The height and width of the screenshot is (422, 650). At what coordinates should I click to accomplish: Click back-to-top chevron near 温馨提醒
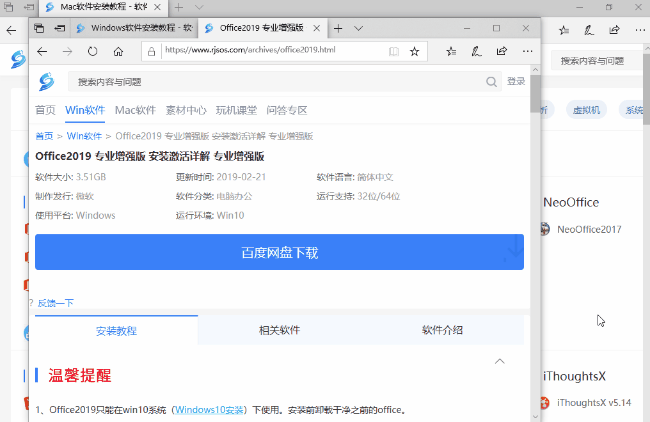pos(500,361)
